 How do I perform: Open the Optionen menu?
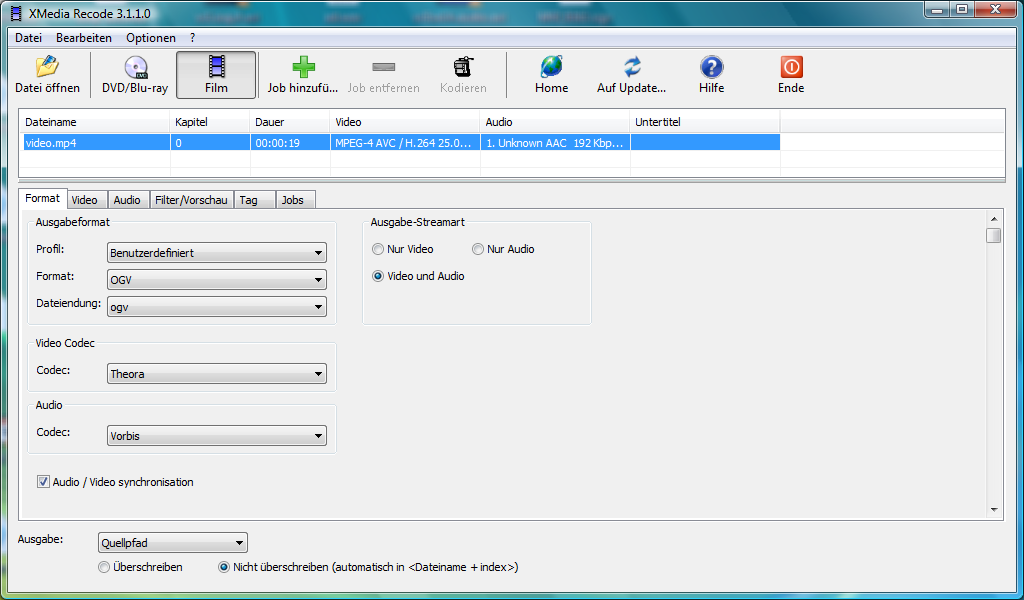point(151,38)
